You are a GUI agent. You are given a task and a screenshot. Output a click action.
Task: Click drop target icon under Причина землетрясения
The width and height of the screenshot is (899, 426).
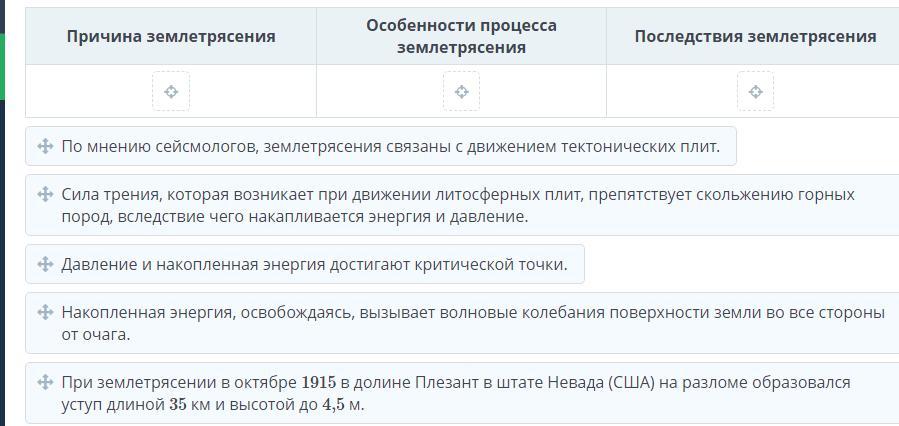click(171, 92)
